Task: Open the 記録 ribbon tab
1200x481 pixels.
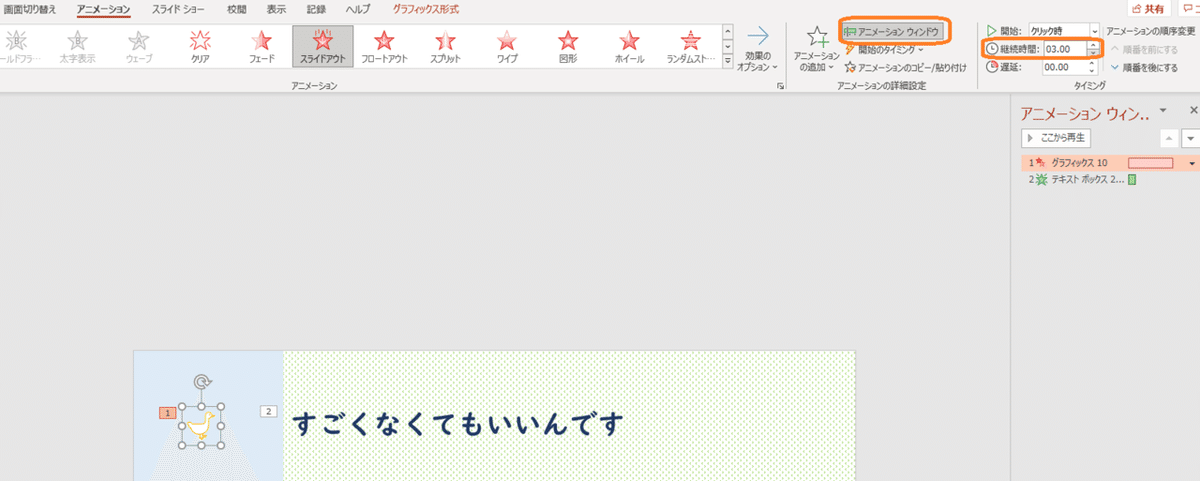Action: pos(316,9)
